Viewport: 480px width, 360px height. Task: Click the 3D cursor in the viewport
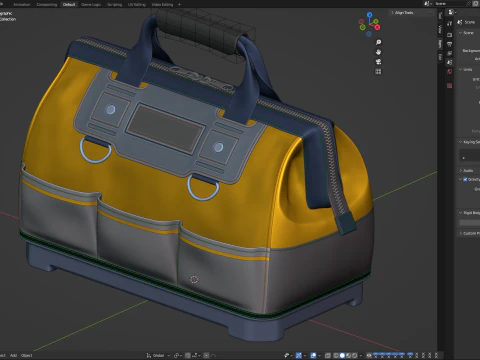point(194,279)
